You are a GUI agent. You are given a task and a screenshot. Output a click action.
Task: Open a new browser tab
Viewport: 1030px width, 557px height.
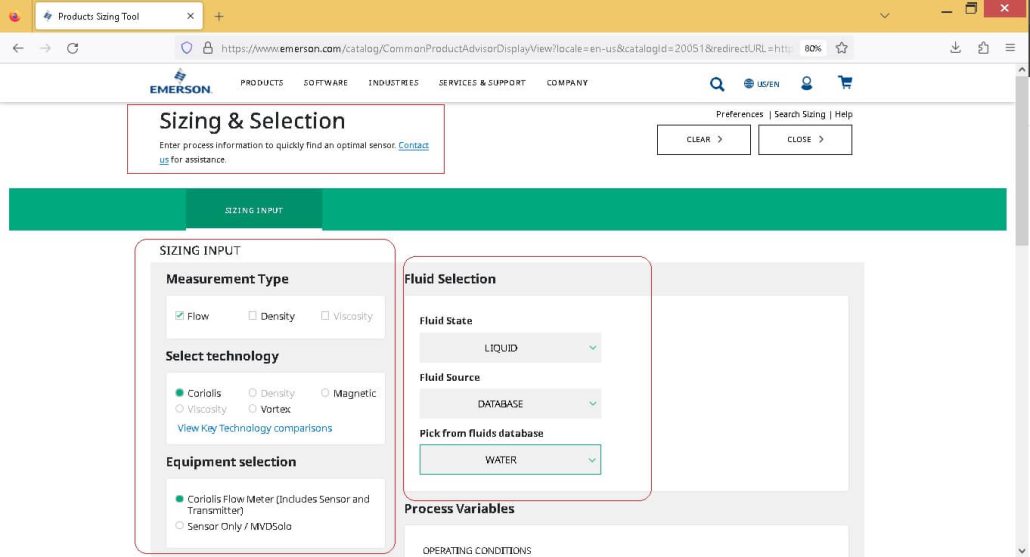coord(219,16)
